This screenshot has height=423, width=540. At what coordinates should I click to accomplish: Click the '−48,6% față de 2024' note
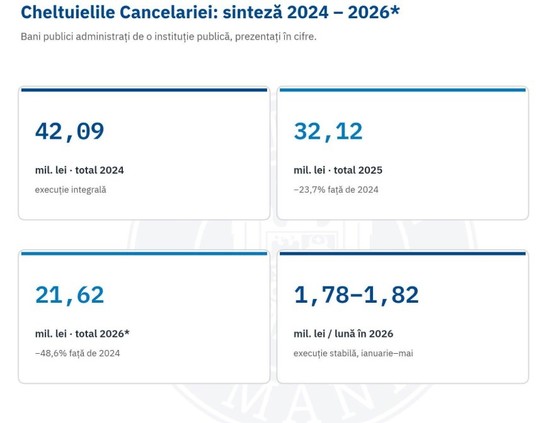coord(77,353)
